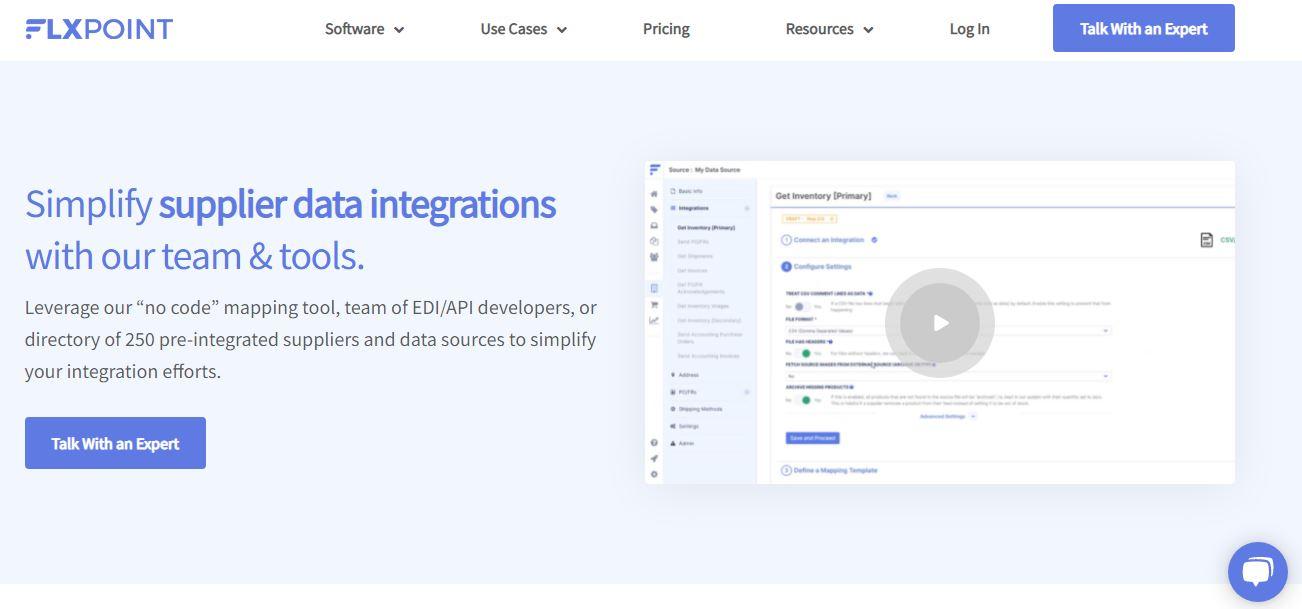
Task: Click the header Talk With an Expert button
Action: coord(1143,28)
